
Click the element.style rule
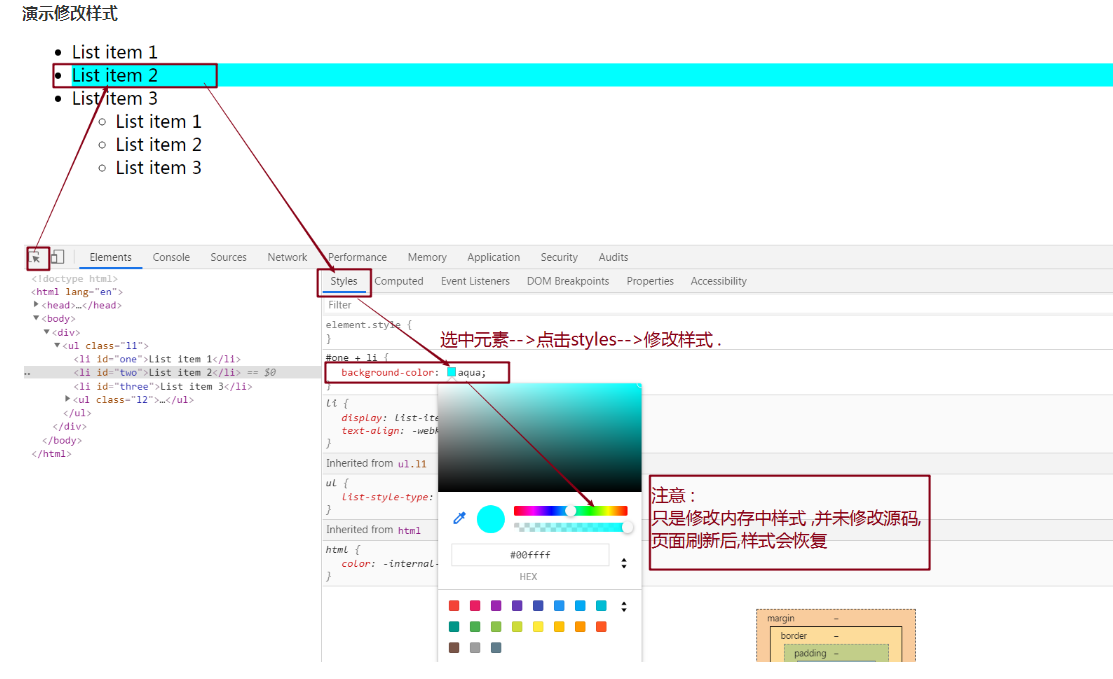(x=368, y=325)
